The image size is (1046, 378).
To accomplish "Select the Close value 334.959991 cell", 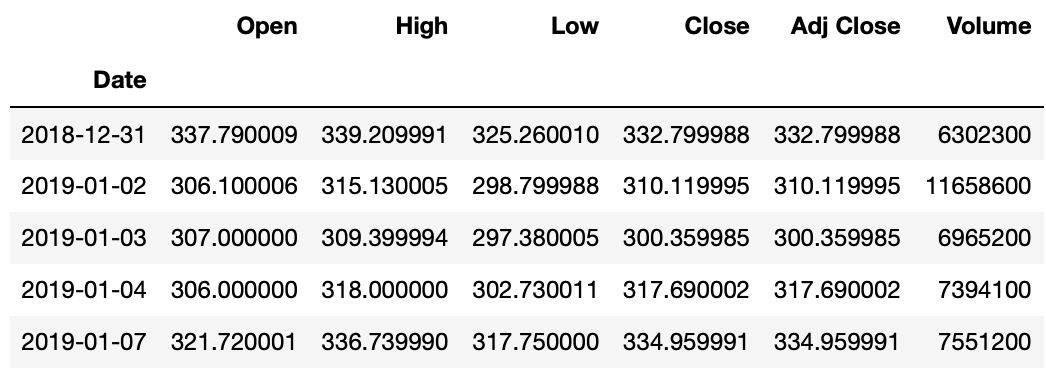I will [x=686, y=341].
